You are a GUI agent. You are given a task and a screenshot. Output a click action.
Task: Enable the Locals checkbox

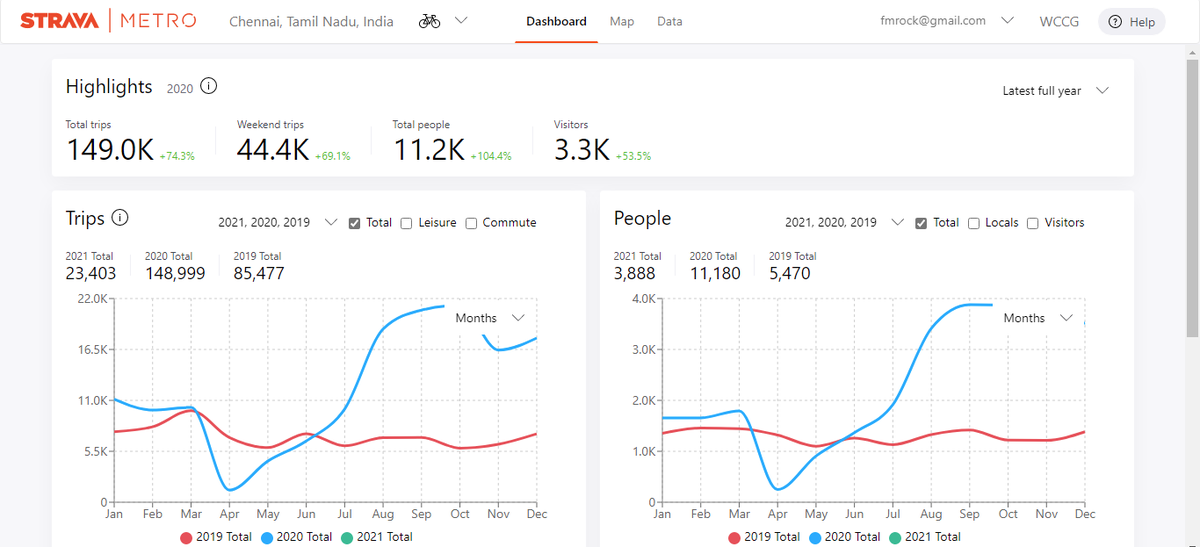click(973, 223)
